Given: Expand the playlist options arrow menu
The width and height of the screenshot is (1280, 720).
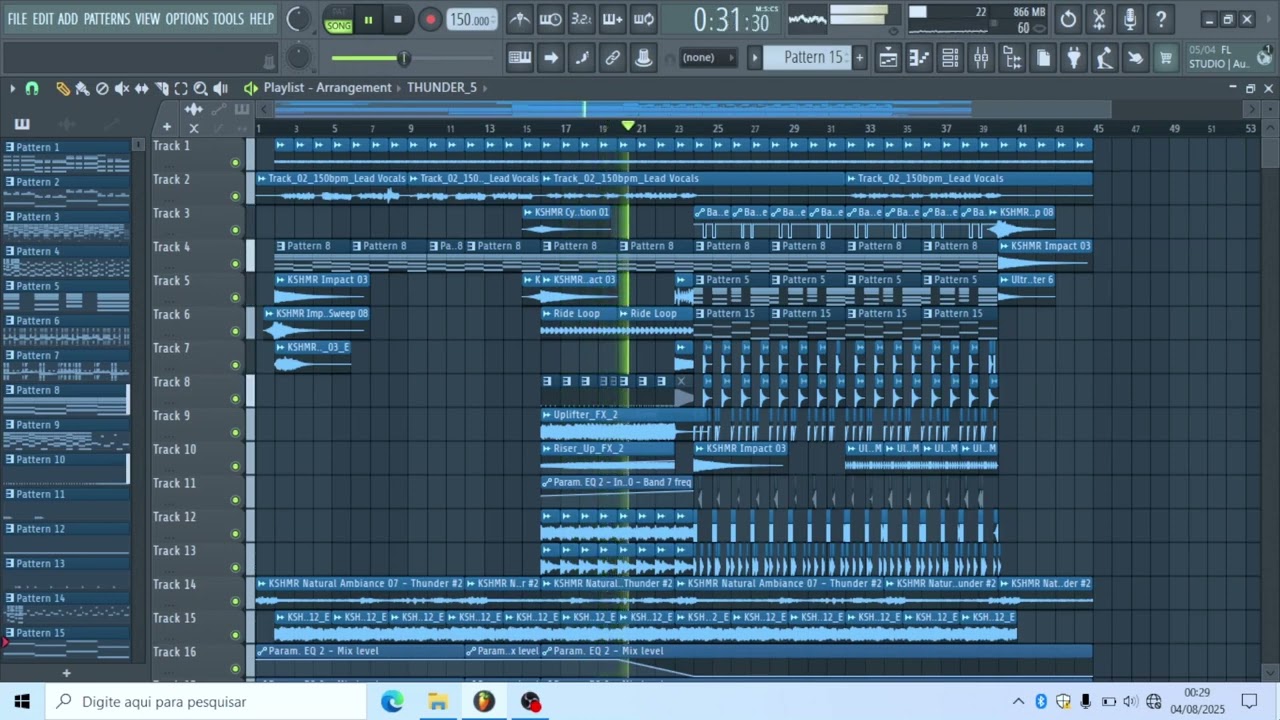Looking at the screenshot, I should [x=12, y=88].
